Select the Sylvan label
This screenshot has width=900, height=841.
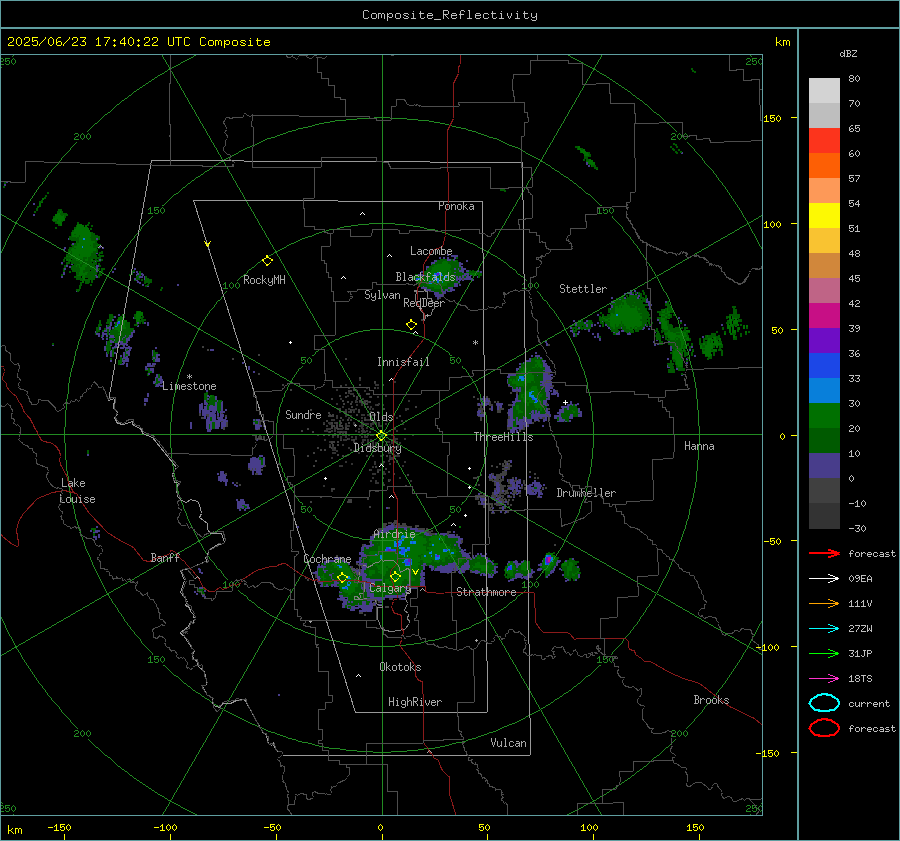pos(382,295)
